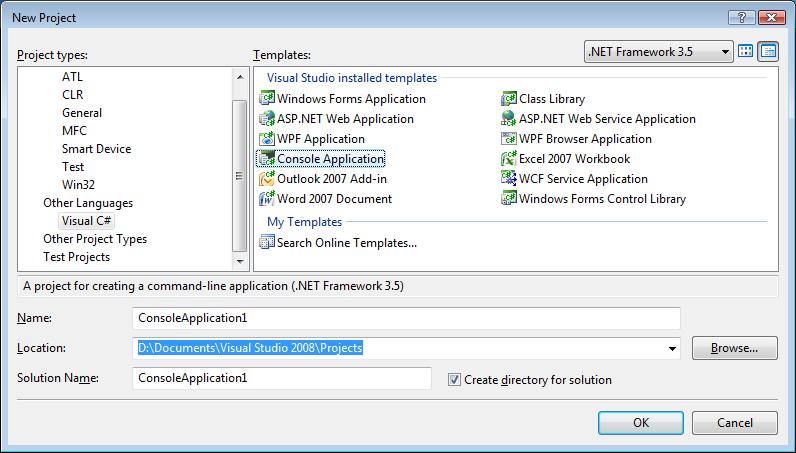
Task: Select the Outlook 2007 Add-in icon
Action: pyautogui.click(x=267, y=179)
